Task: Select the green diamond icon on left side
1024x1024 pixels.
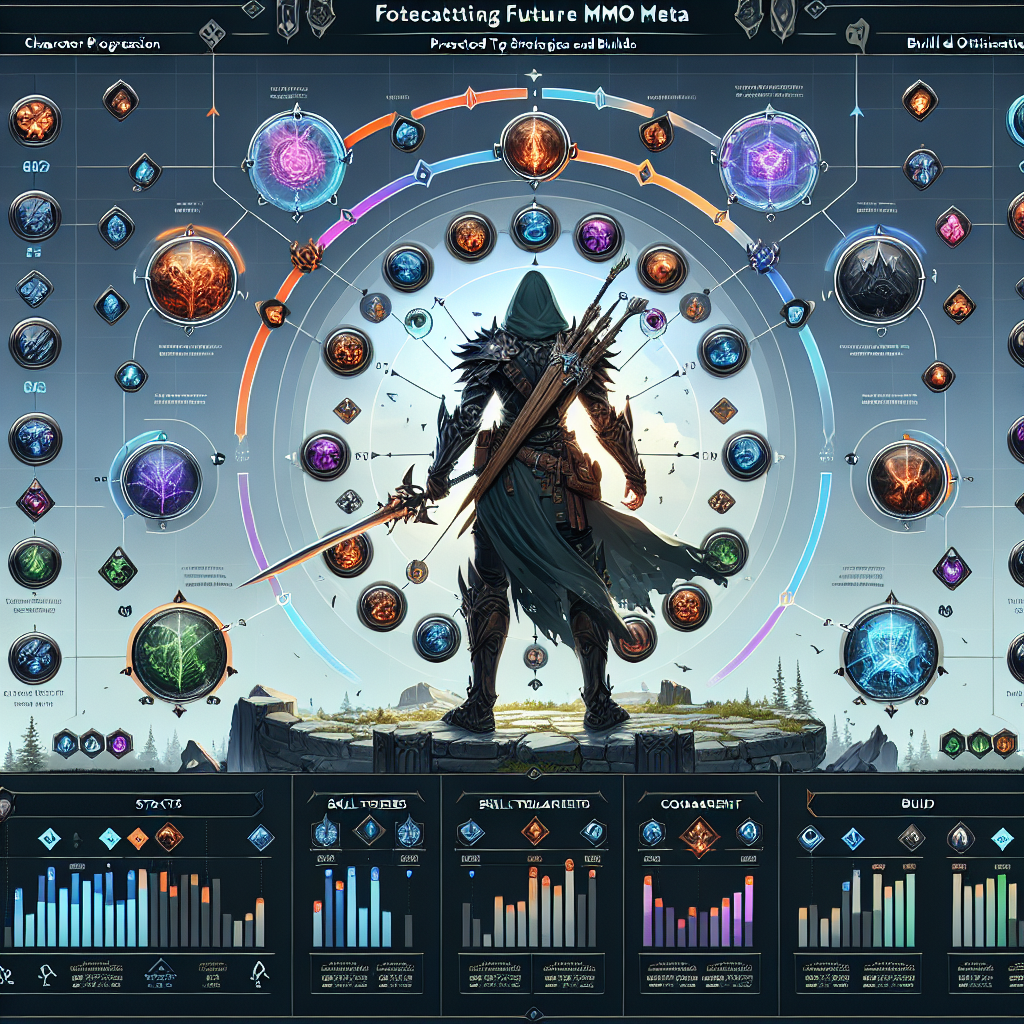Action: pyautogui.click(x=118, y=568)
